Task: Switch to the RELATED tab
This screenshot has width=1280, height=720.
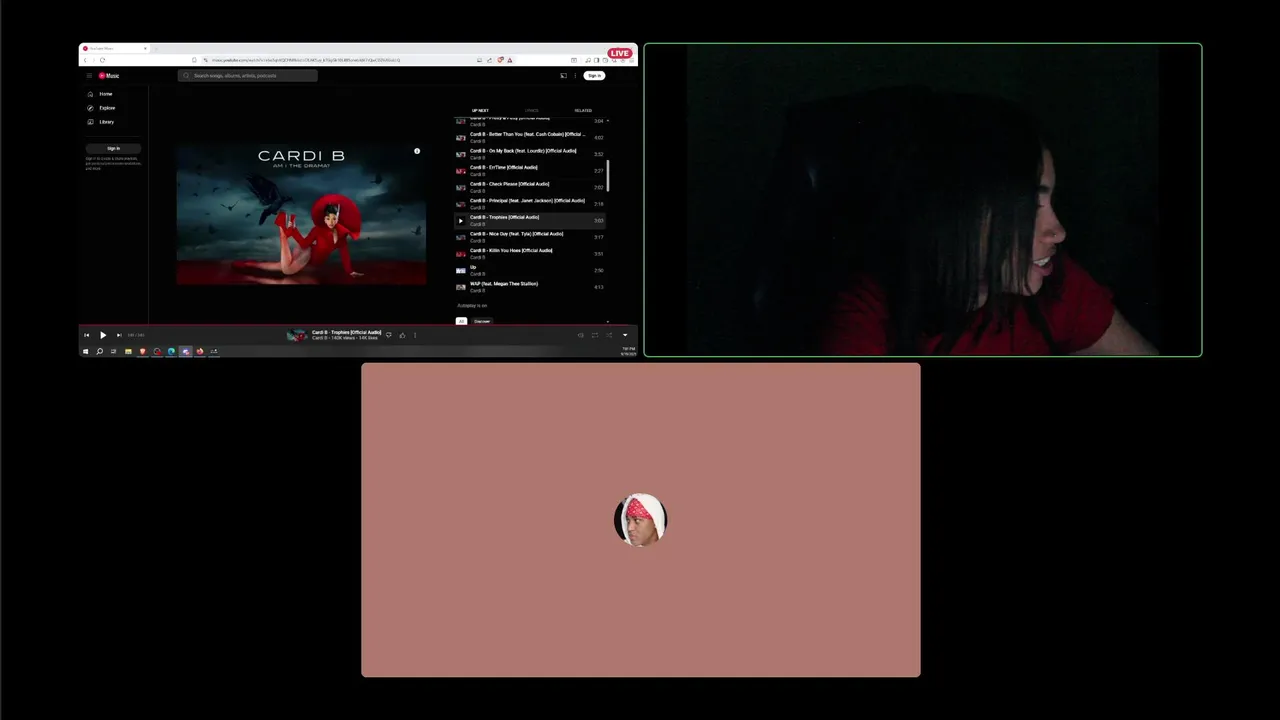Action: click(583, 111)
